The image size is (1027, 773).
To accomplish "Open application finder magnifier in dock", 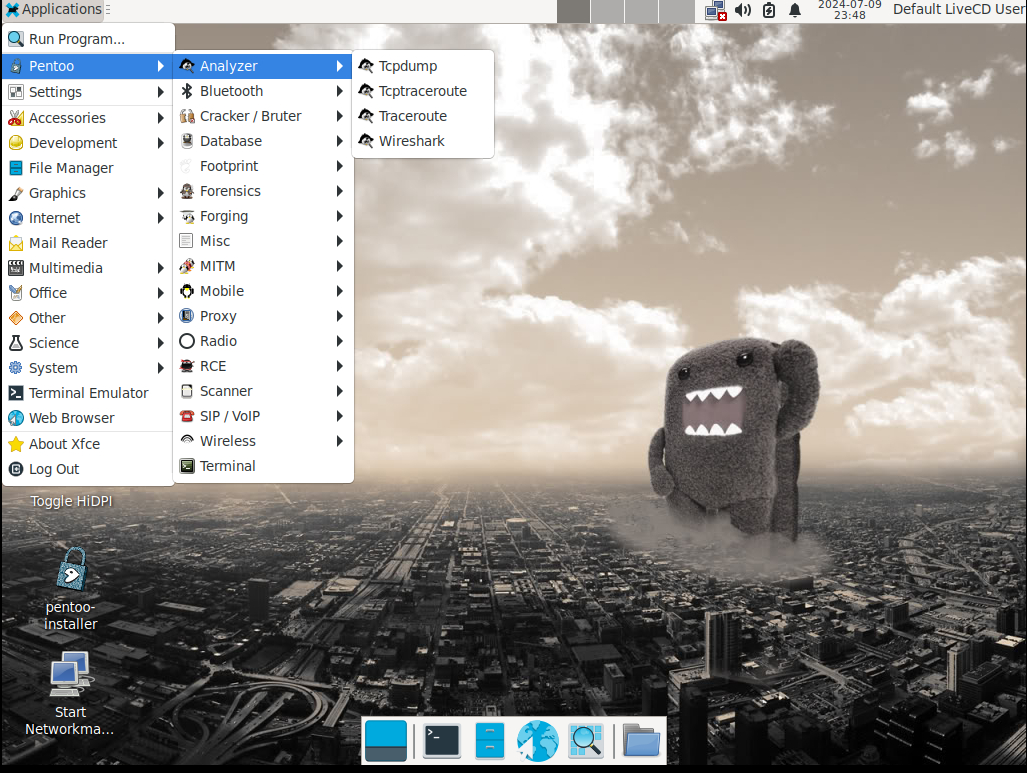I will tap(586, 741).
